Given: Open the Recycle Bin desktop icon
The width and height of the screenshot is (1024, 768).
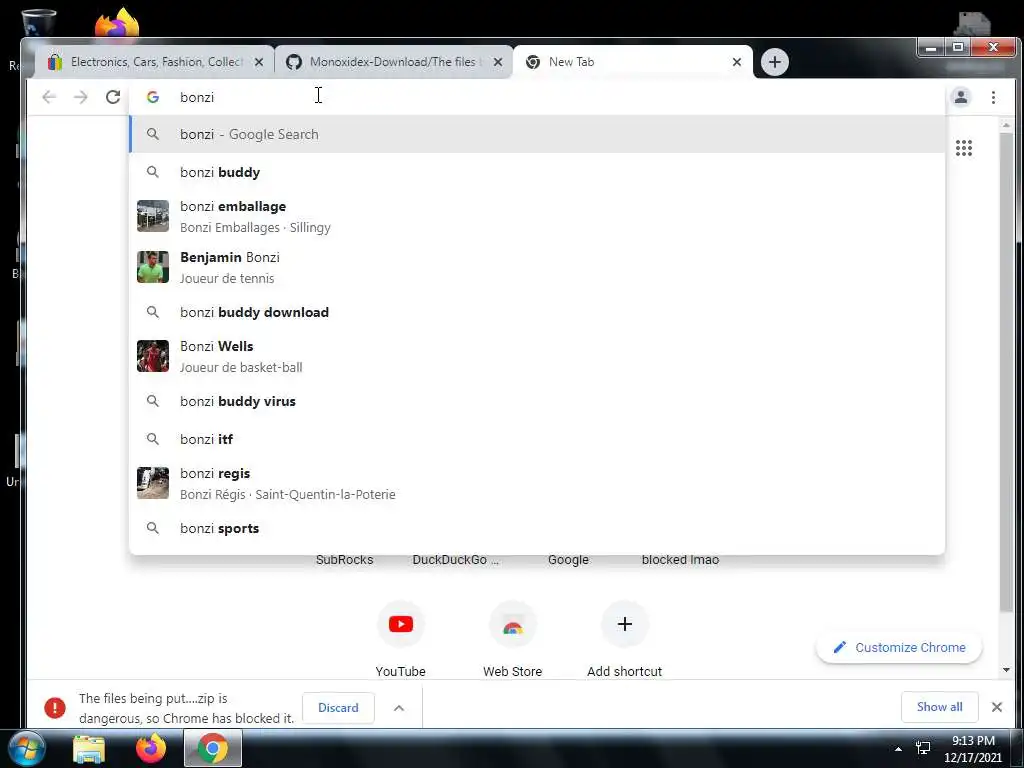Looking at the screenshot, I should point(38,22).
